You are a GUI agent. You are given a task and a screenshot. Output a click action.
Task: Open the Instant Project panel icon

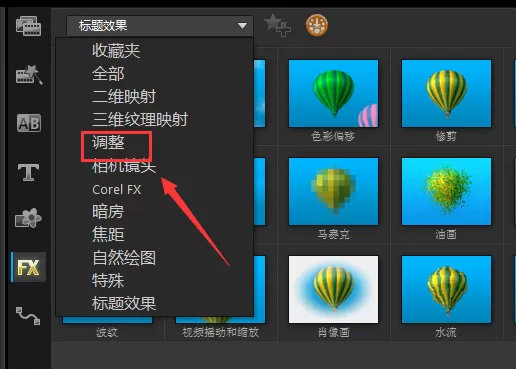[29, 74]
